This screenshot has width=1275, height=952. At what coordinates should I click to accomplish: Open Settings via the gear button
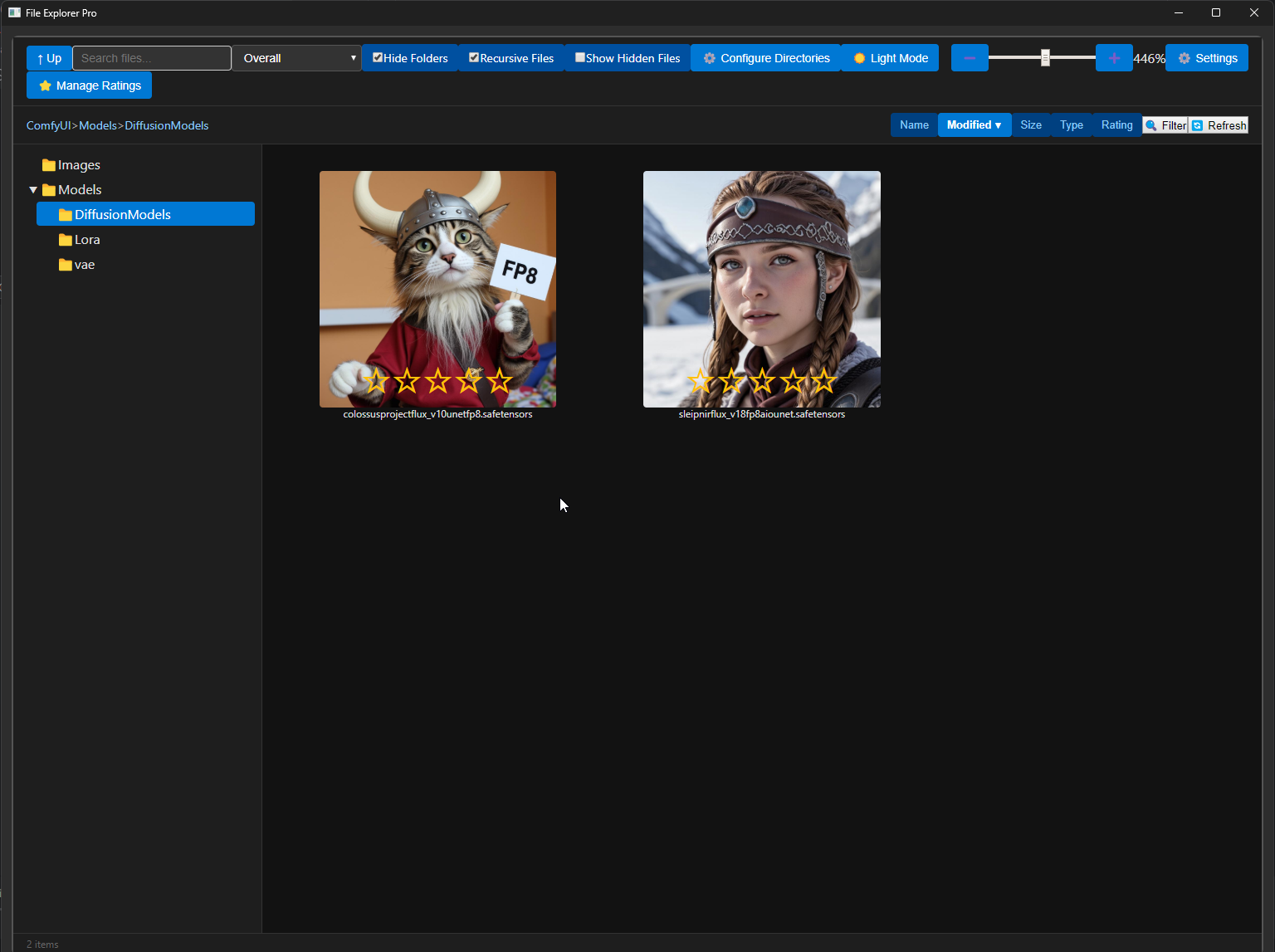[1206, 58]
